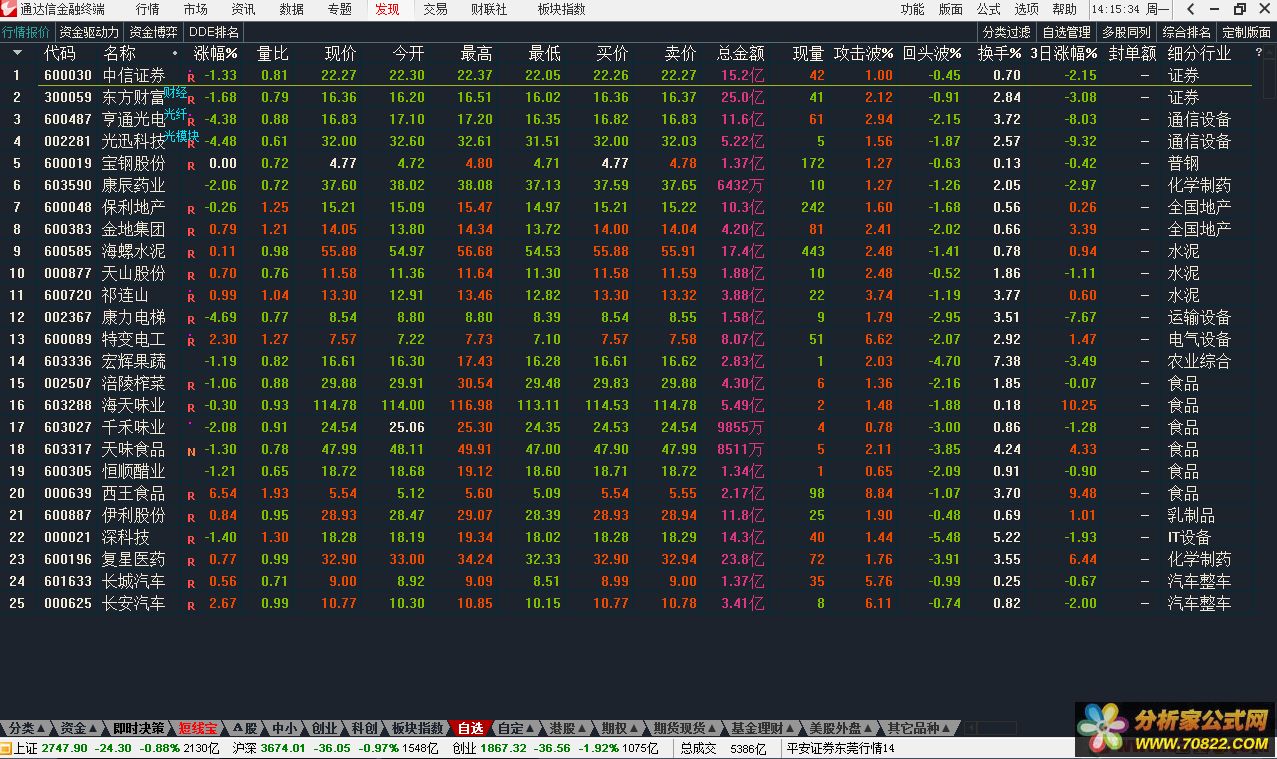Expand the 港股 bottom tab menu
The height and width of the screenshot is (759, 1277).
[567, 728]
